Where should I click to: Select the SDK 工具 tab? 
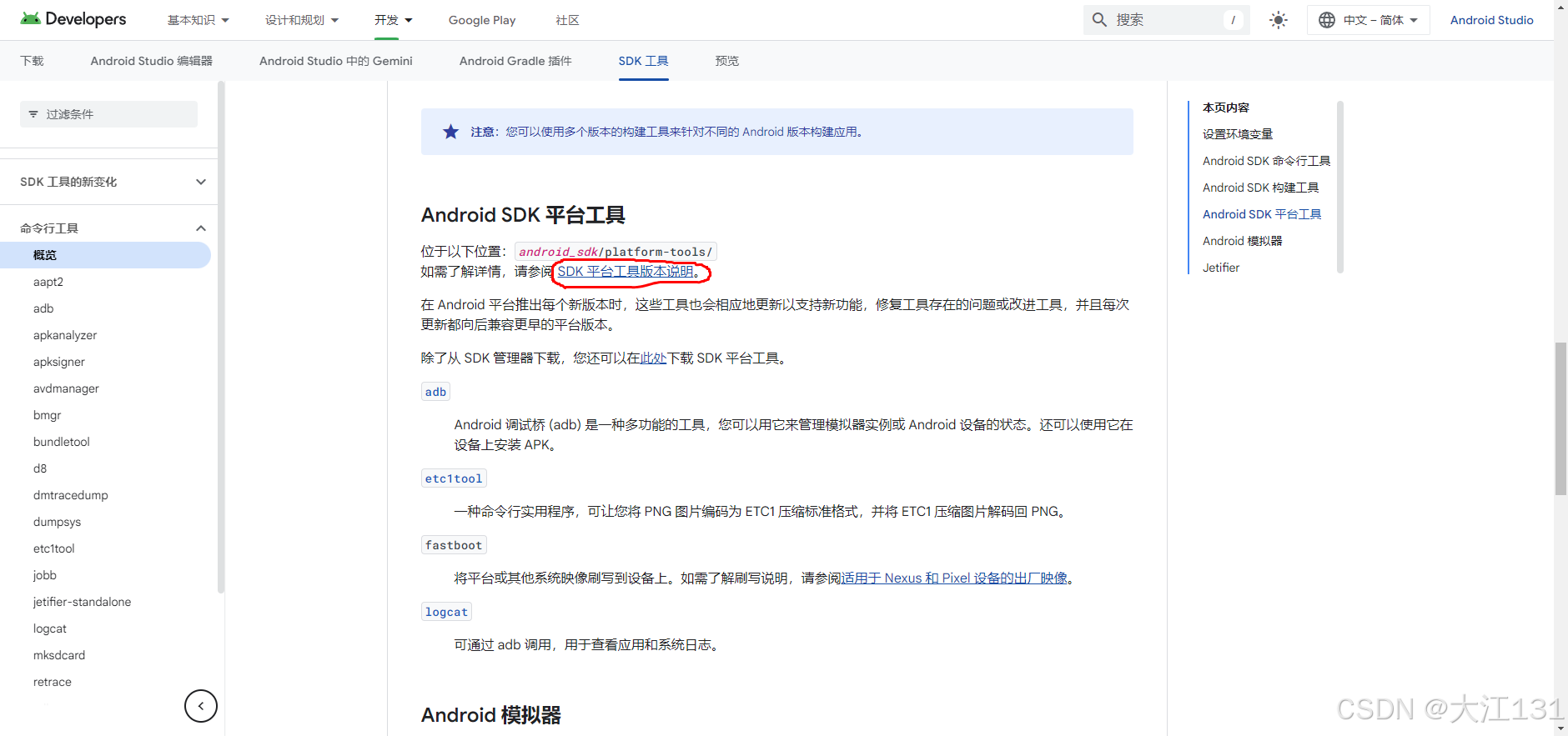click(x=643, y=61)
